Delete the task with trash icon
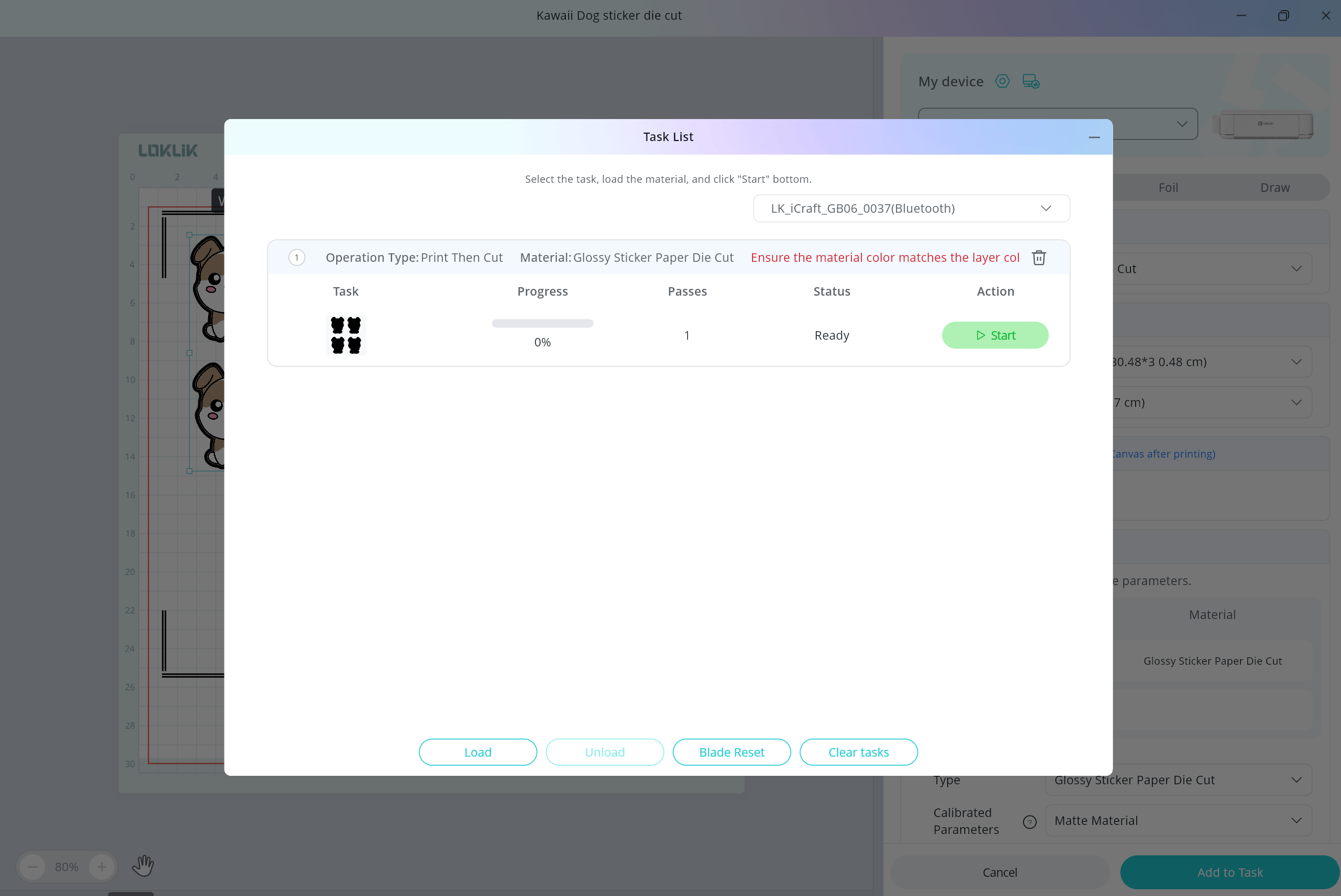The height and width of the screenshot is (896, 1341). point(1039,258)
